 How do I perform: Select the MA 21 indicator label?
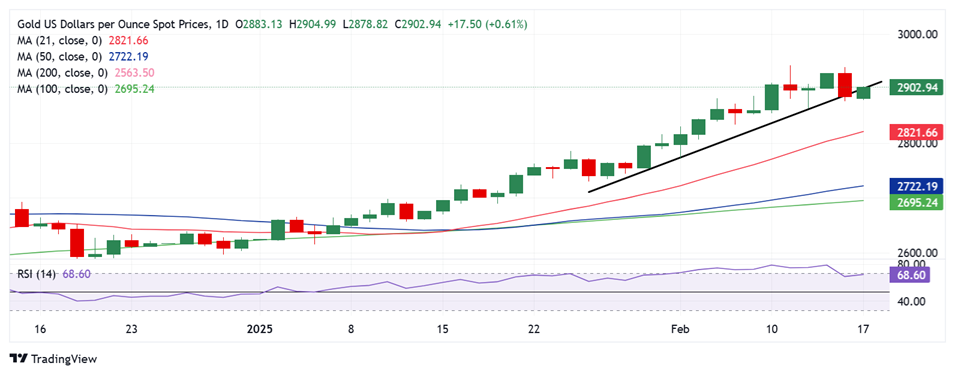pyautogui.click(x=60, y=41)
